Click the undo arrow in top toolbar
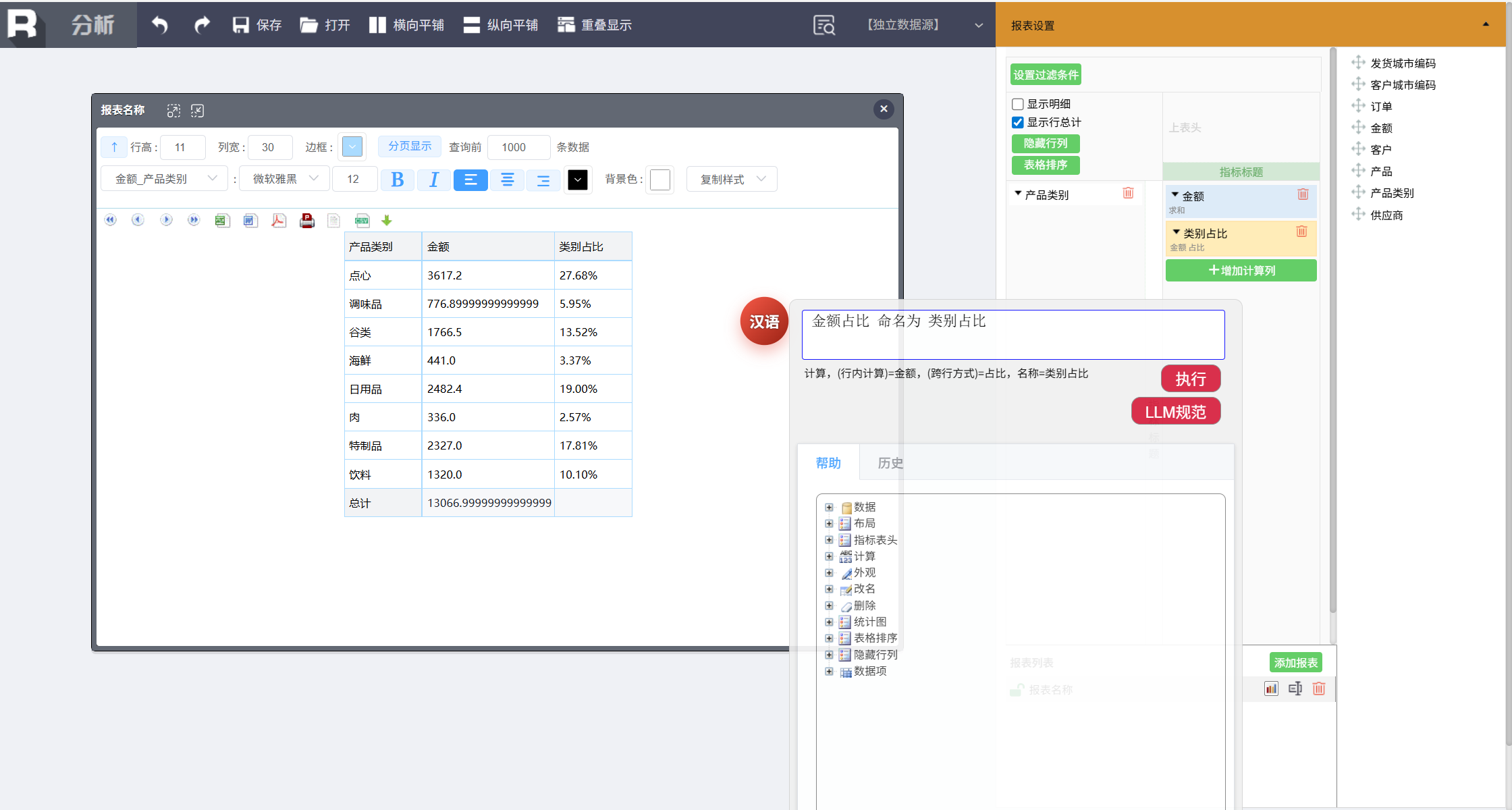Viewport: 1512px width, 810px height. tap(159, 25)
